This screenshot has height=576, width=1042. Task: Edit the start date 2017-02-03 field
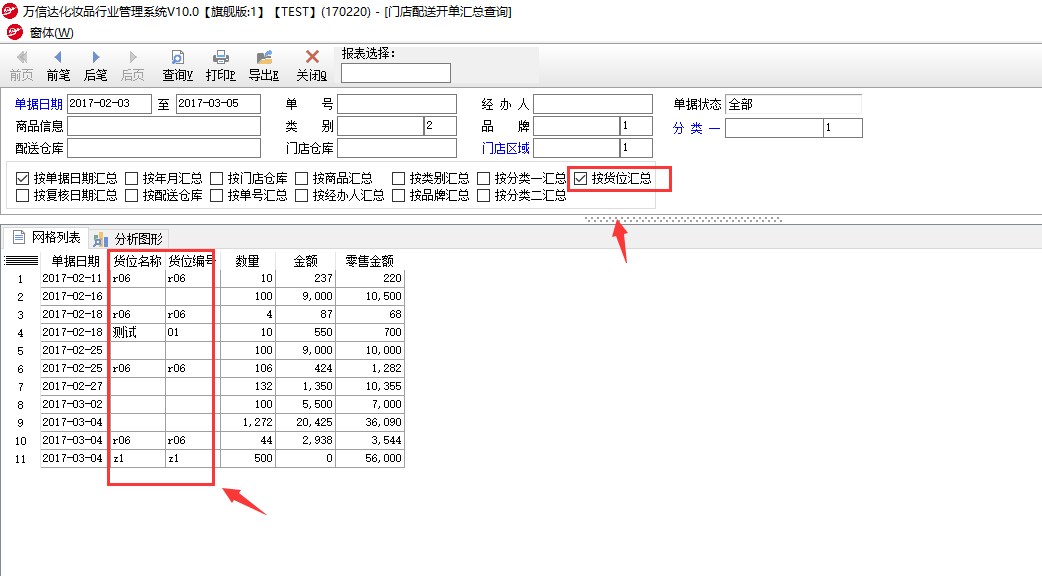coord(110,104)
